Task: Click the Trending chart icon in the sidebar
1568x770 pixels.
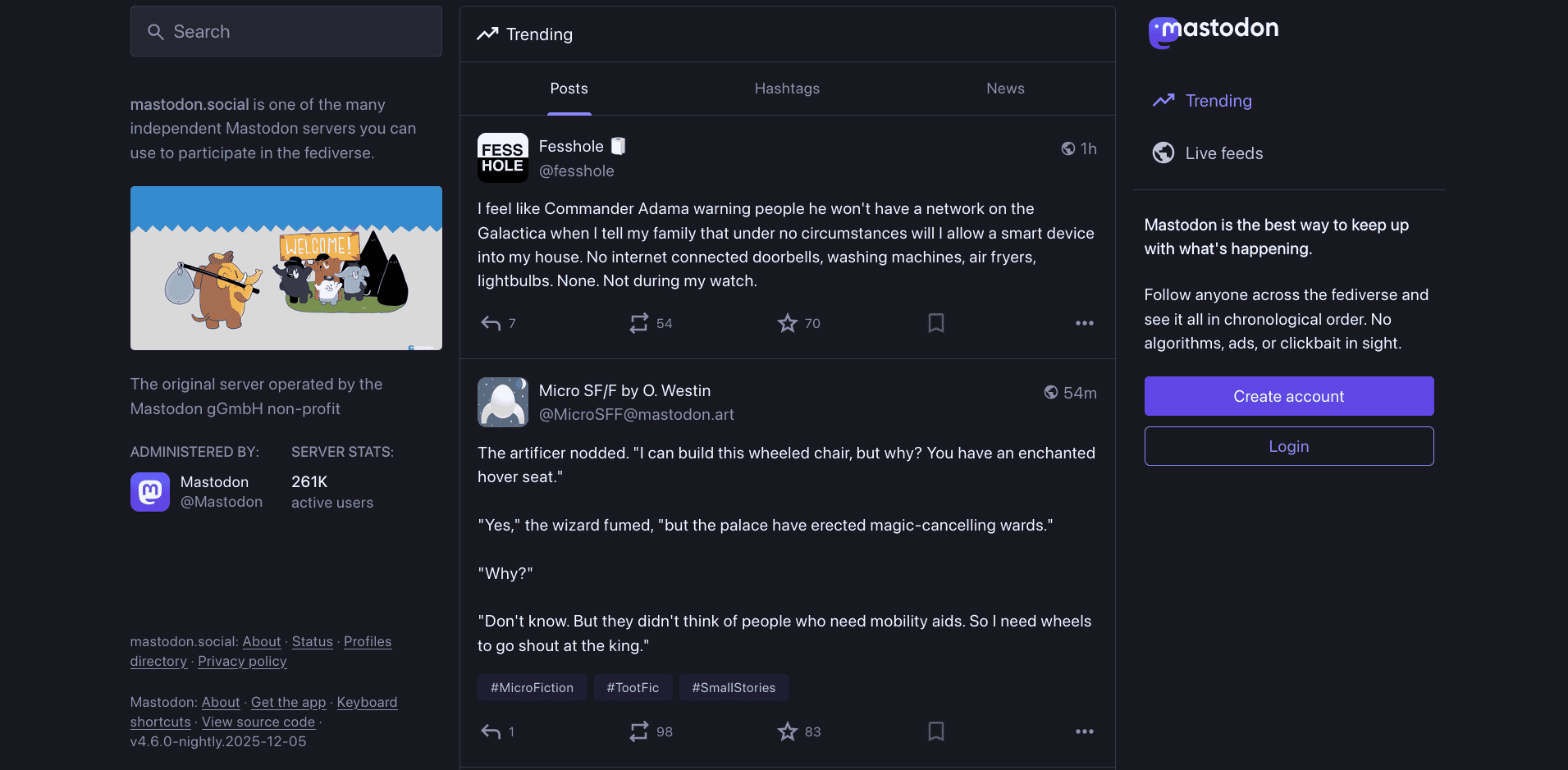Action: tap(1163, 100)
